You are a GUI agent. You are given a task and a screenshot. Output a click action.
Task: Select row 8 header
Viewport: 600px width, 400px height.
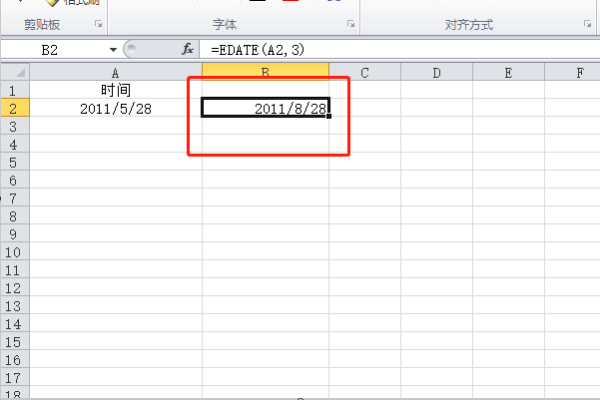point(15,216)
